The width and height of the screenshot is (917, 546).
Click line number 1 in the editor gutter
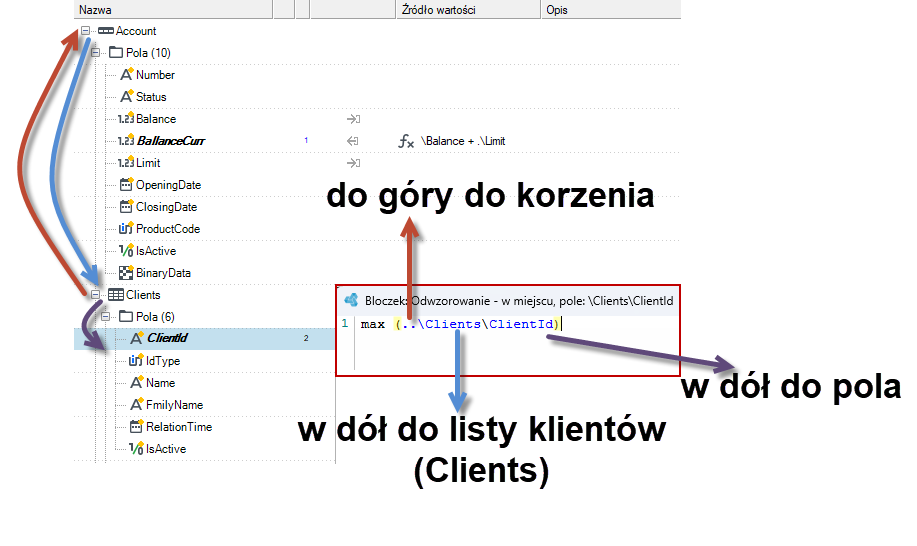click(x=344, y=323)
